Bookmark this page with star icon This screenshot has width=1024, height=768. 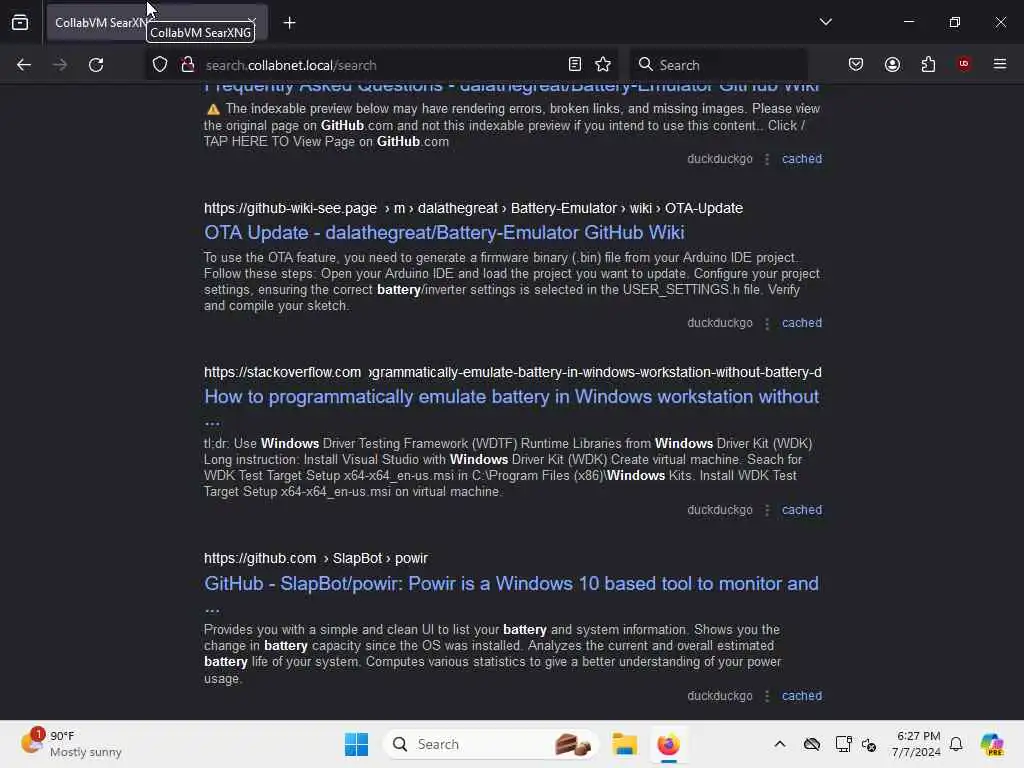pos(603,64)
